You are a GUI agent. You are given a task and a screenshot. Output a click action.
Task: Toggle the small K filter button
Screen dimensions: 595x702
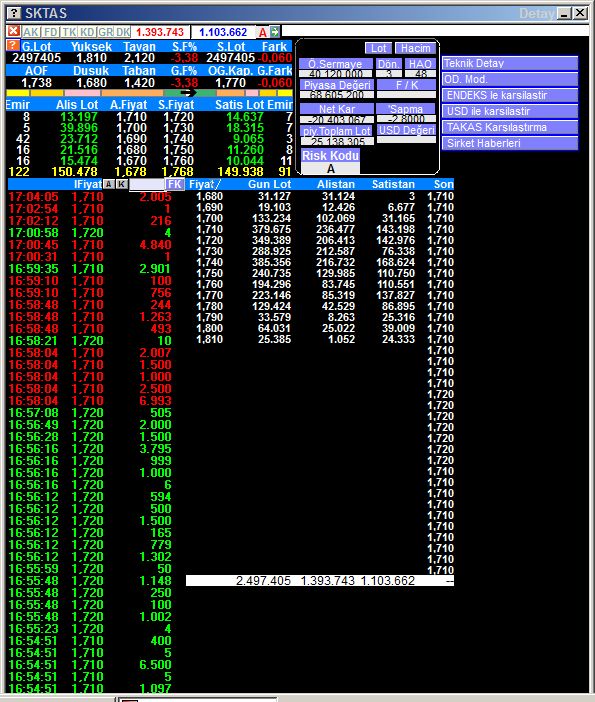pos(121,184)
